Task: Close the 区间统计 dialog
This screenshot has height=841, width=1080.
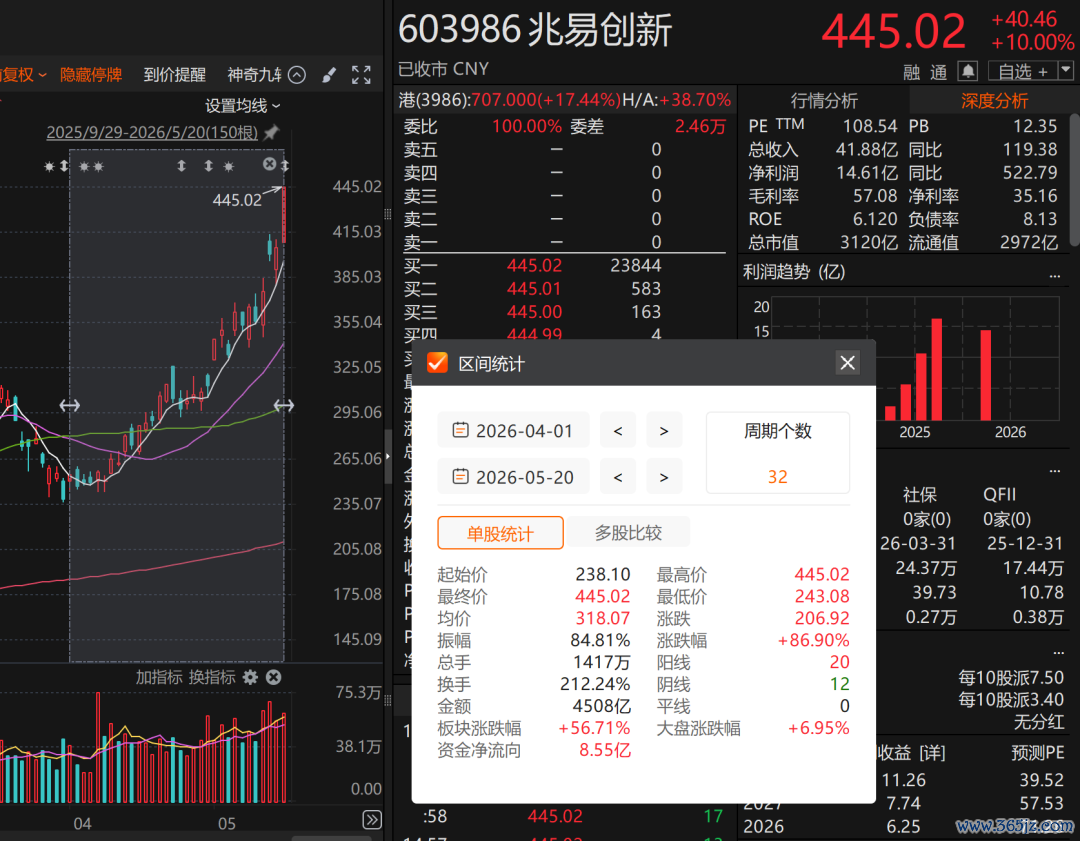Action: 847,362
